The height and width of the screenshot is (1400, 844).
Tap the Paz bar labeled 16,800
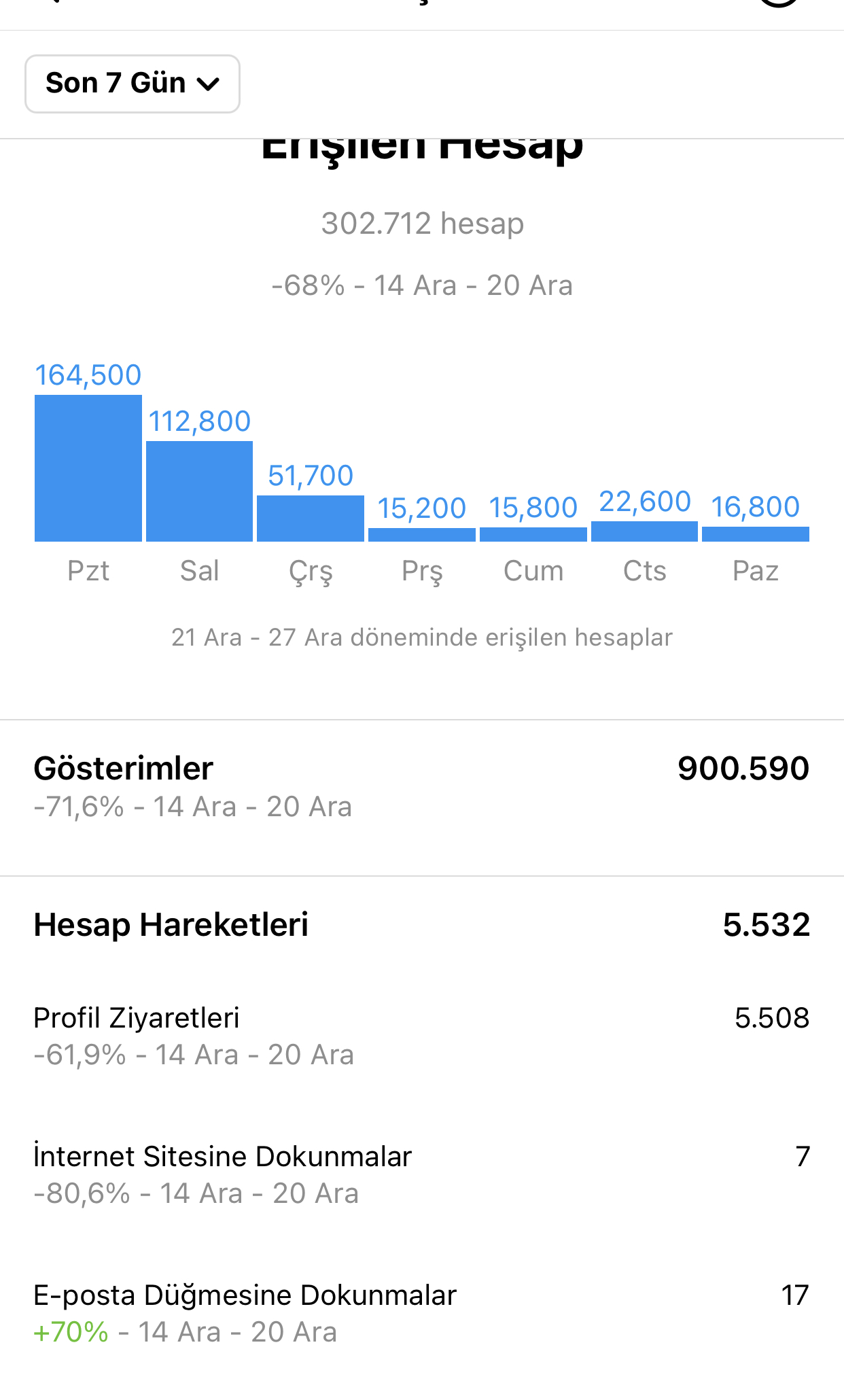click(756, 534)
